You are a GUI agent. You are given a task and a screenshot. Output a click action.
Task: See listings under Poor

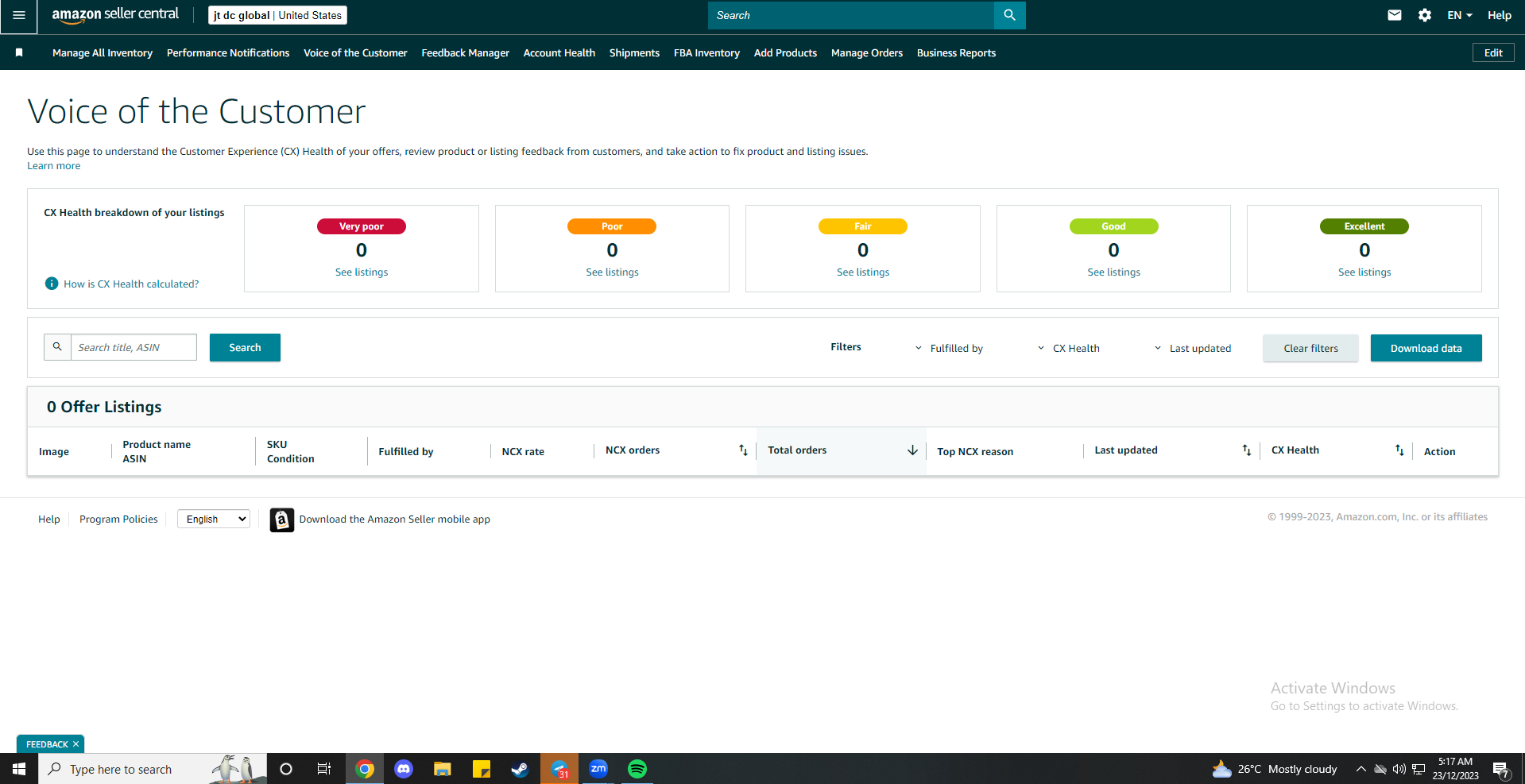coord(612,272)
